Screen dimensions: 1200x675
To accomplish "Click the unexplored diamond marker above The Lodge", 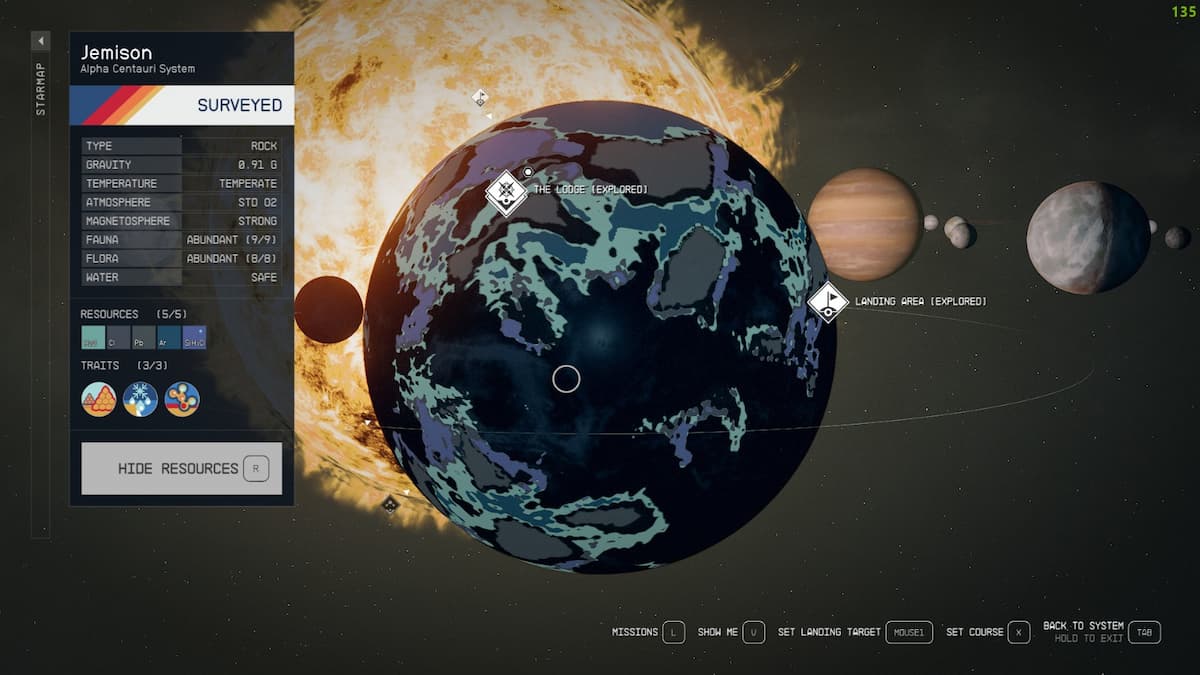I will (480, 98).
